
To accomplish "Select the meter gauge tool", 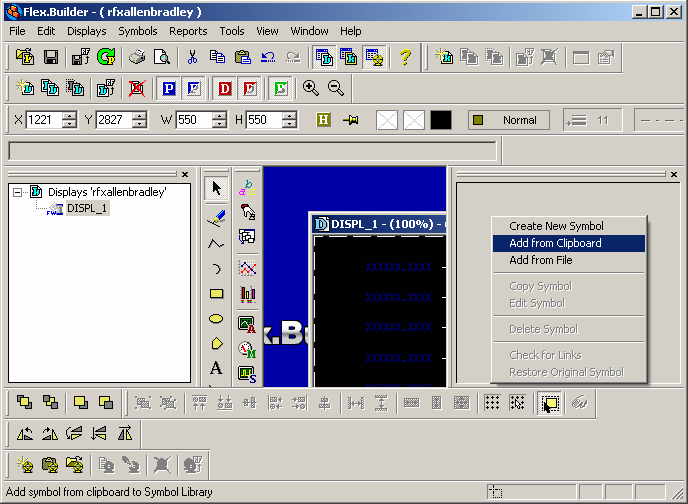I will click(x=247, y=350).
